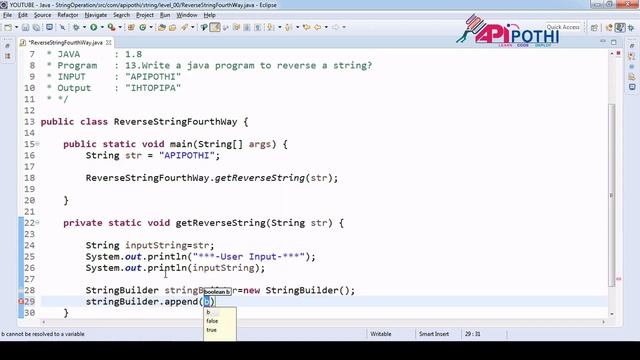
Task: Minimize the editor area button
Action: (x=603, y=42)
